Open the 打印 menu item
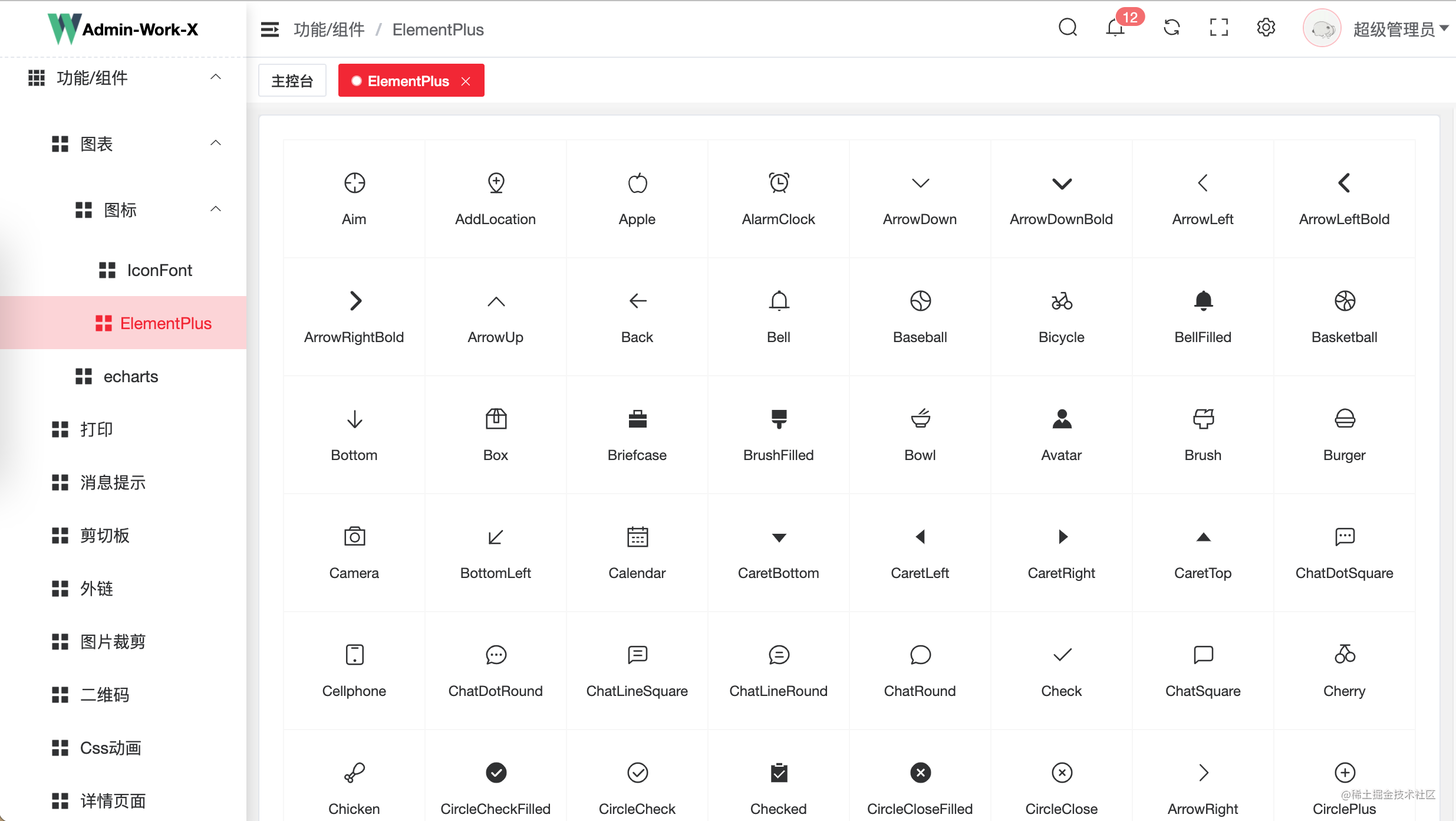1456x821 pixels. point(123,429)
